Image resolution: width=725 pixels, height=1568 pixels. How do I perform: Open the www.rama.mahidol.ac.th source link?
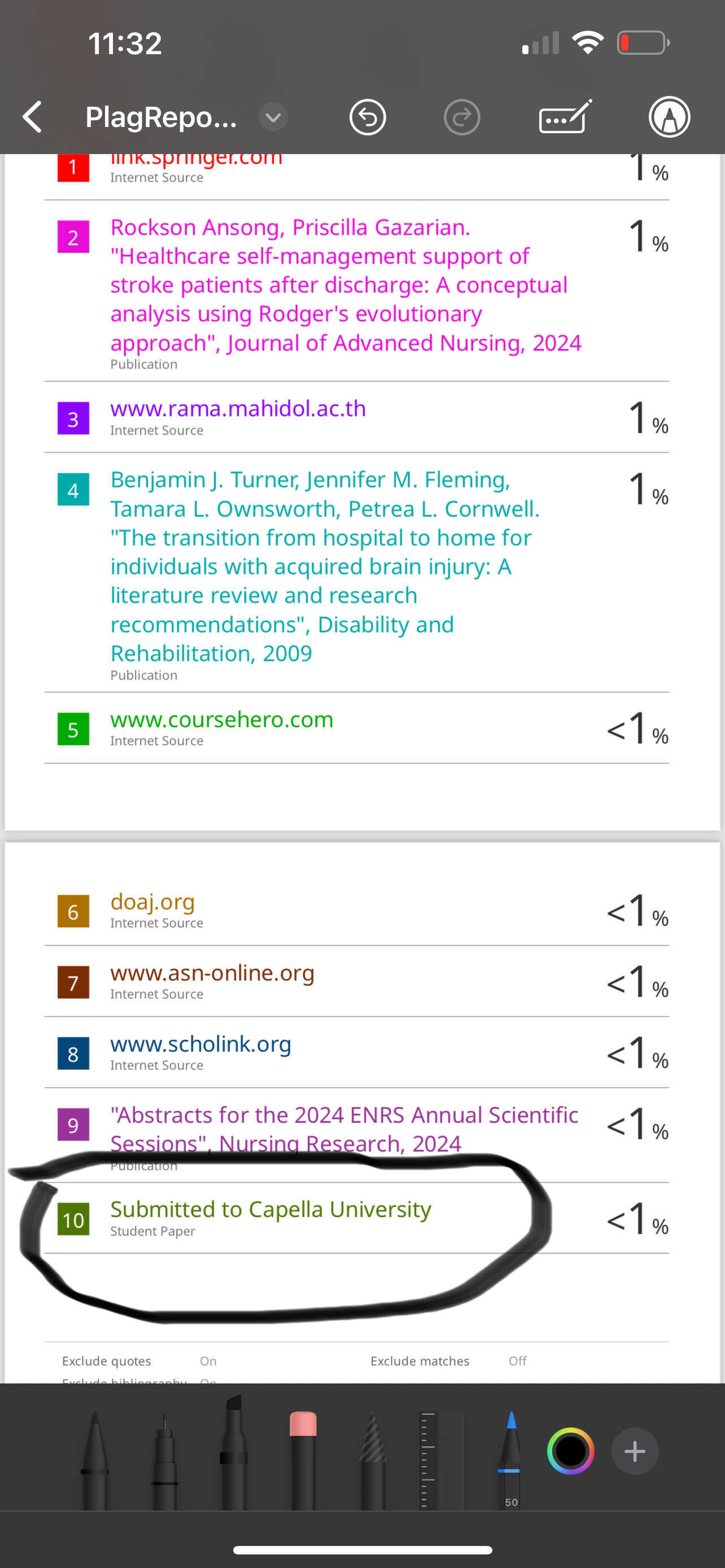[x=238, y=409]
